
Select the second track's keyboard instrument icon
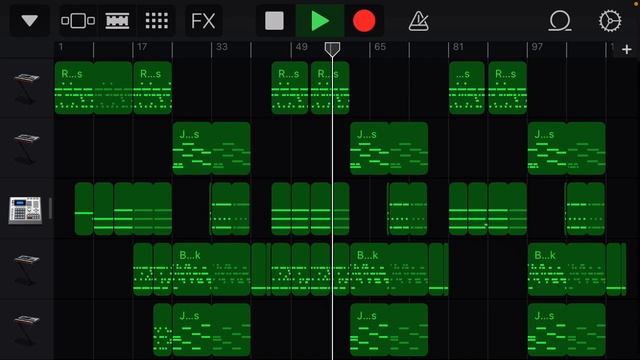tap(26, 148)
